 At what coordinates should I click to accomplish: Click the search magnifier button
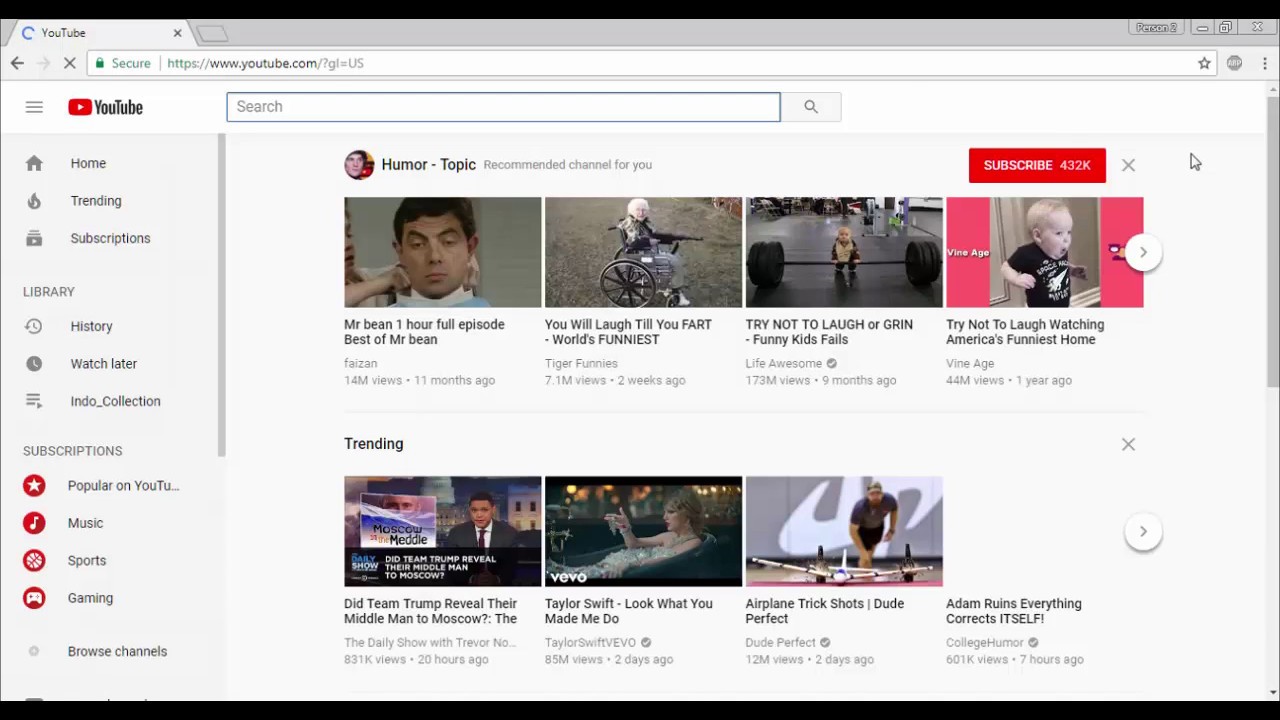(811, 107)
